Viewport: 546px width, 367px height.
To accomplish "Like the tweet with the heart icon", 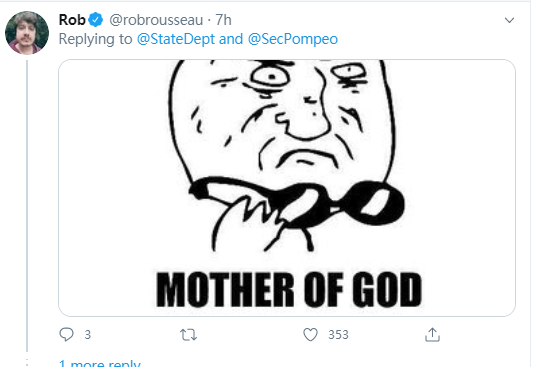I will (x=310, y=335).
